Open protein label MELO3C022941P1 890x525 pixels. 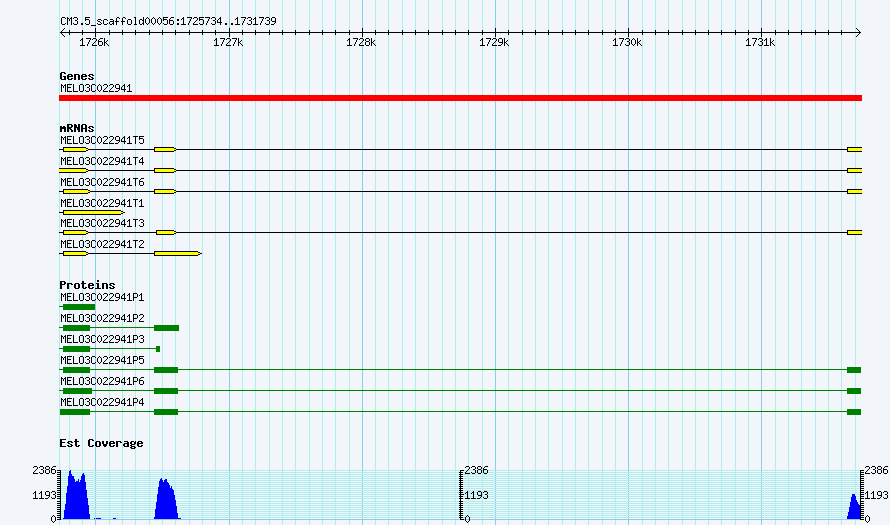pyautogui.click(x=102, y=297)
